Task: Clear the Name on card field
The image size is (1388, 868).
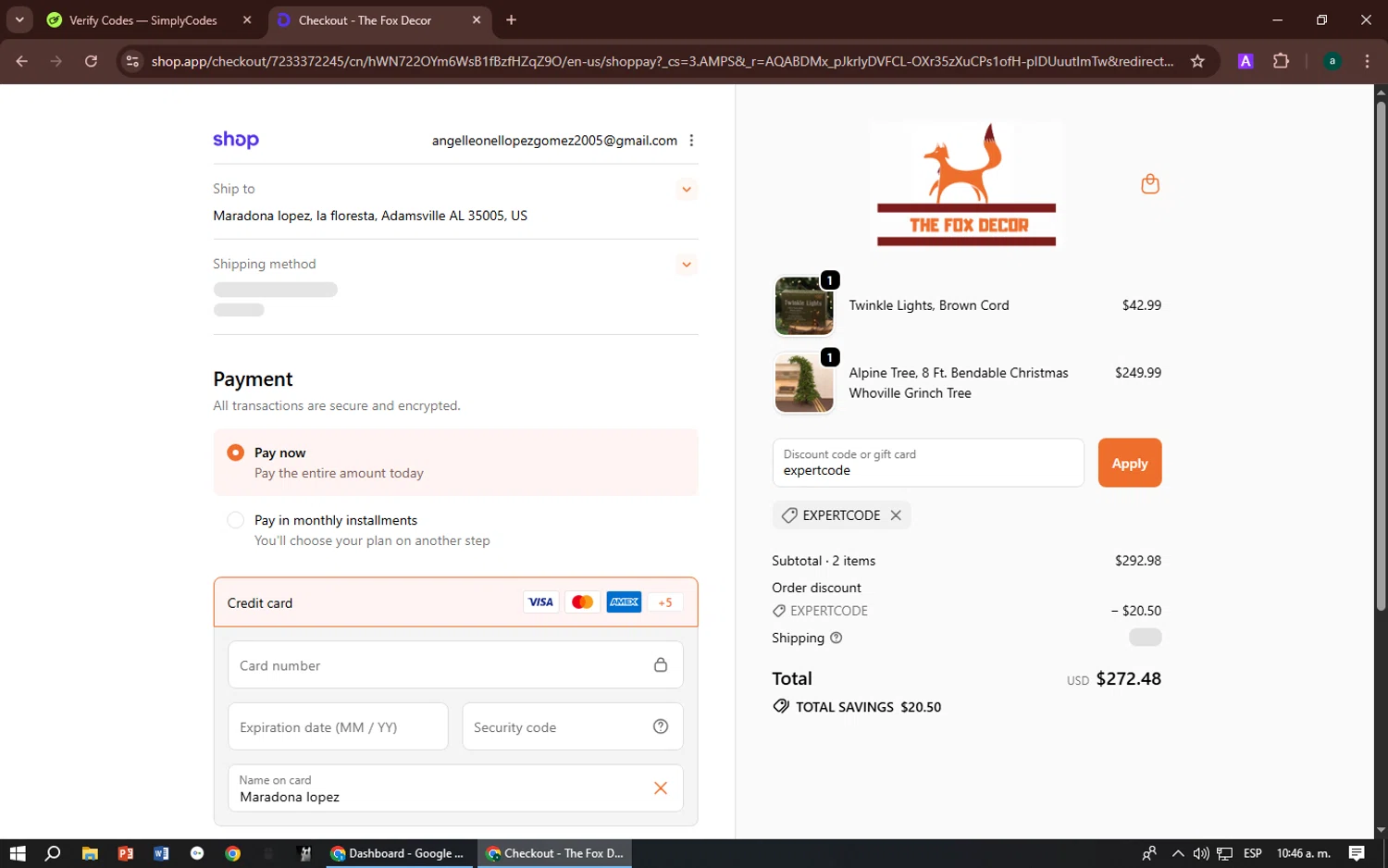Action: tap(661, 788)
